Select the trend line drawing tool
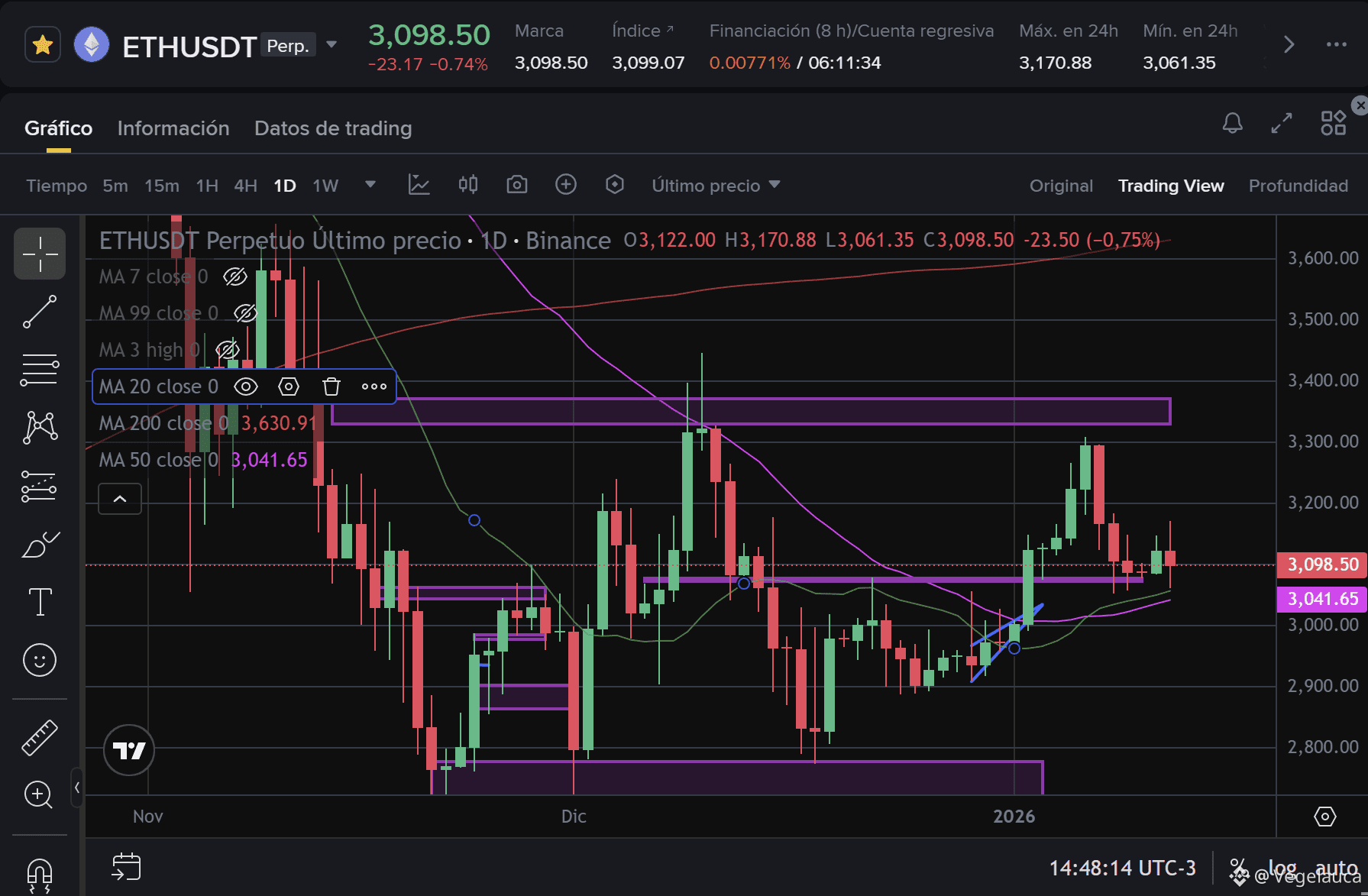The height and width of the screenshot is (896, 1368). pyautogui.click(x=40, y=312)
